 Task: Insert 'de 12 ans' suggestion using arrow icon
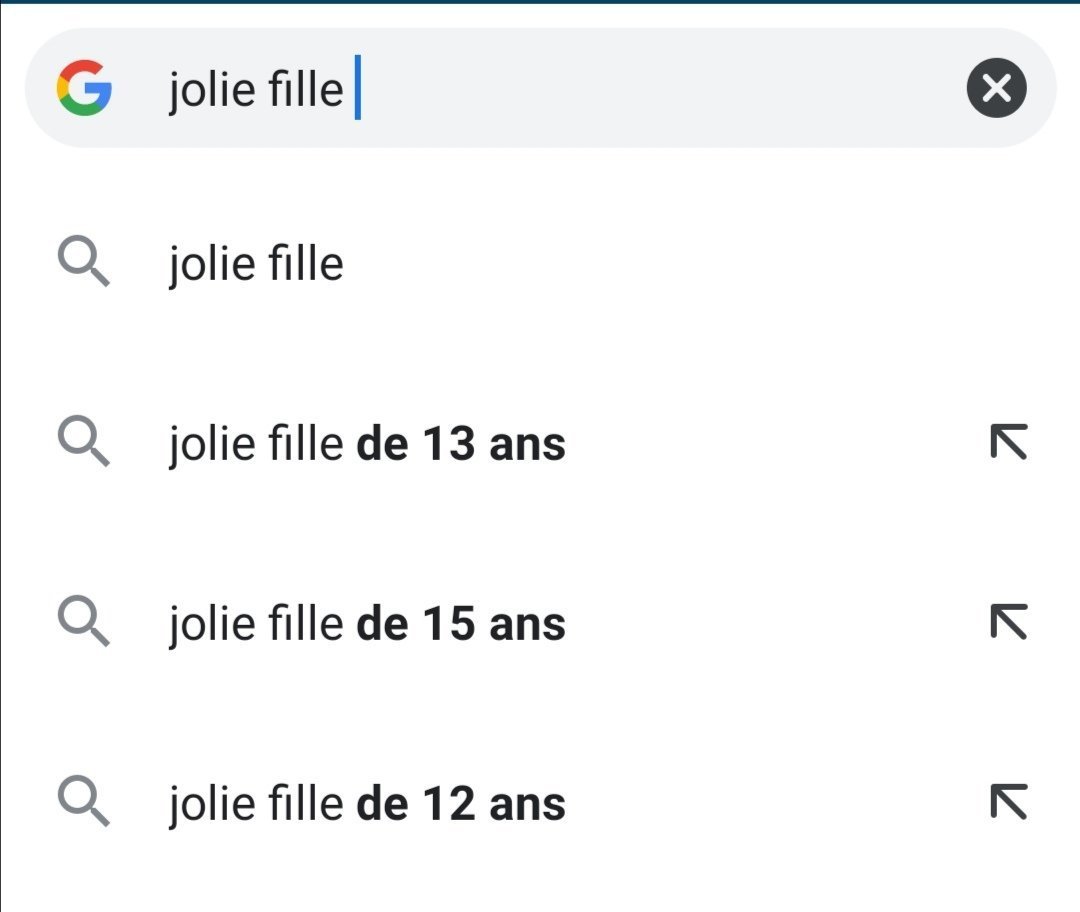(1008, 802)
